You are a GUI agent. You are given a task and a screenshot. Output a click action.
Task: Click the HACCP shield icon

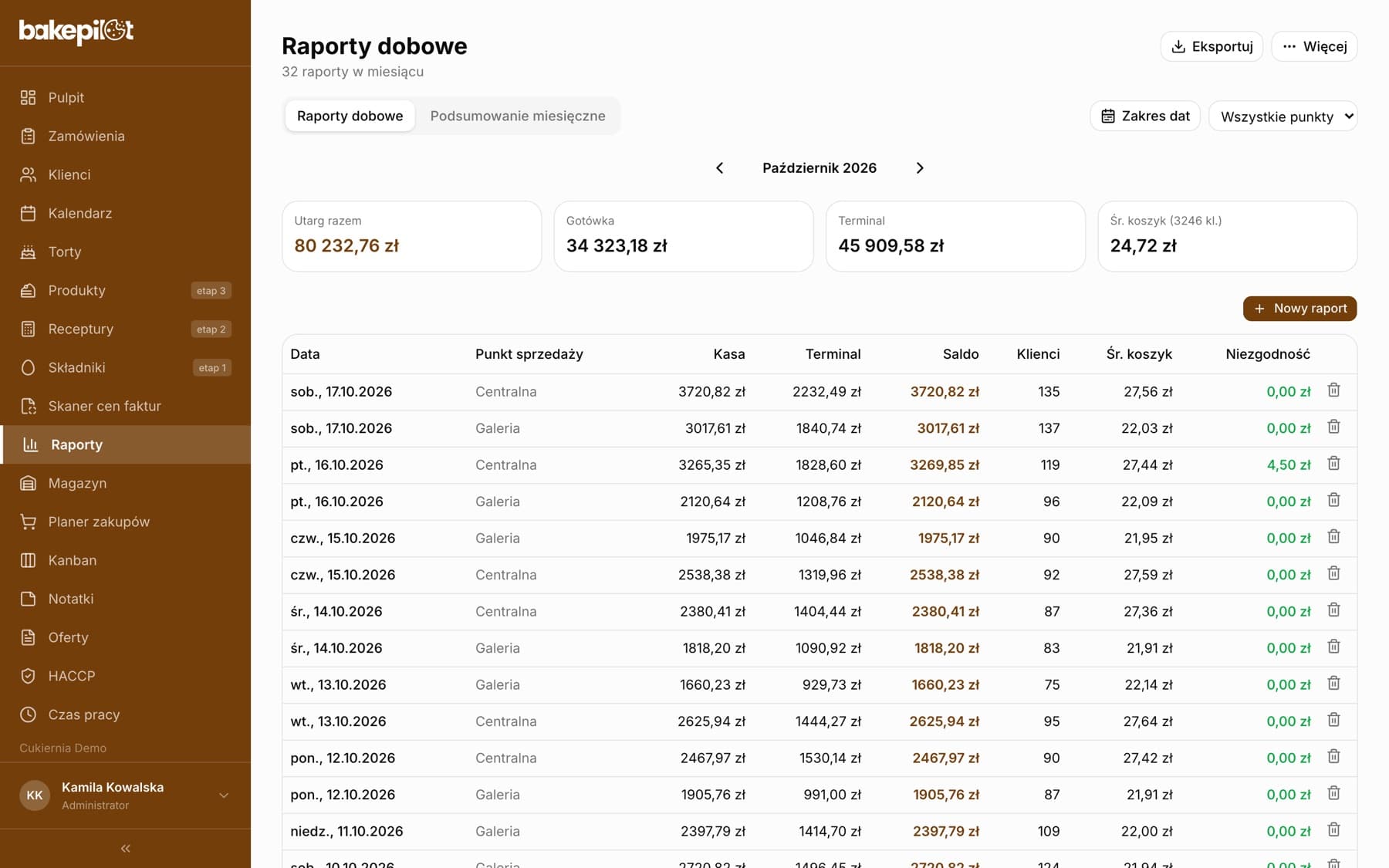(29, 676)
